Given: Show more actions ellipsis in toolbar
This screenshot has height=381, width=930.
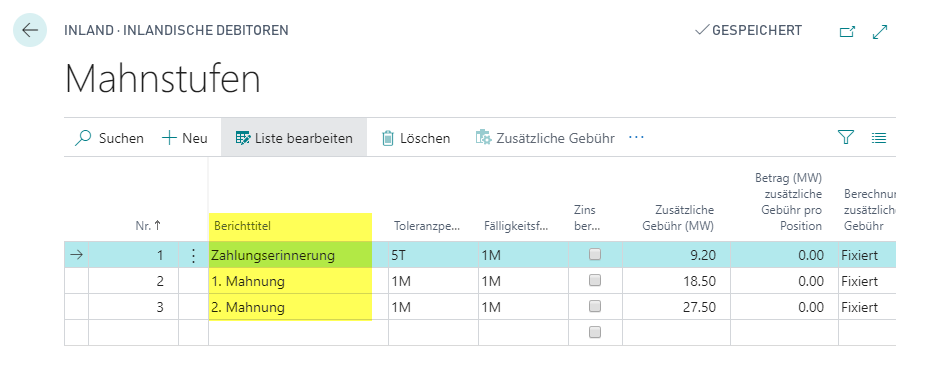Looking at the screenshot, I should (636, 138).
